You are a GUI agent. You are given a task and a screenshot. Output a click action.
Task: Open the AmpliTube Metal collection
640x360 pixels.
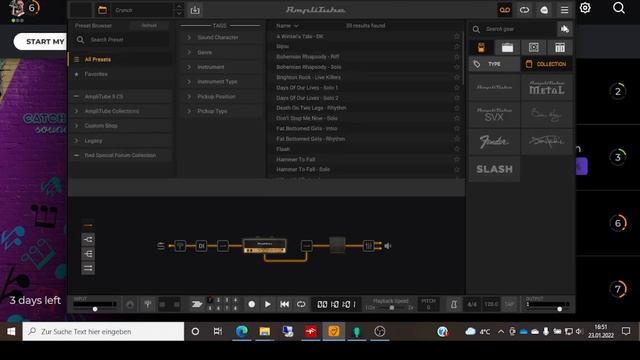(x=547, y=87)
